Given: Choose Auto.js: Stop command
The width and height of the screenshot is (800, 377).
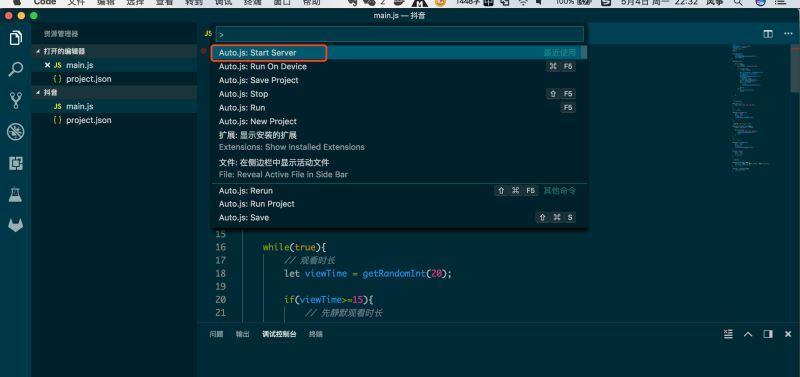Looking at the screenshot, I should [399, 94].
